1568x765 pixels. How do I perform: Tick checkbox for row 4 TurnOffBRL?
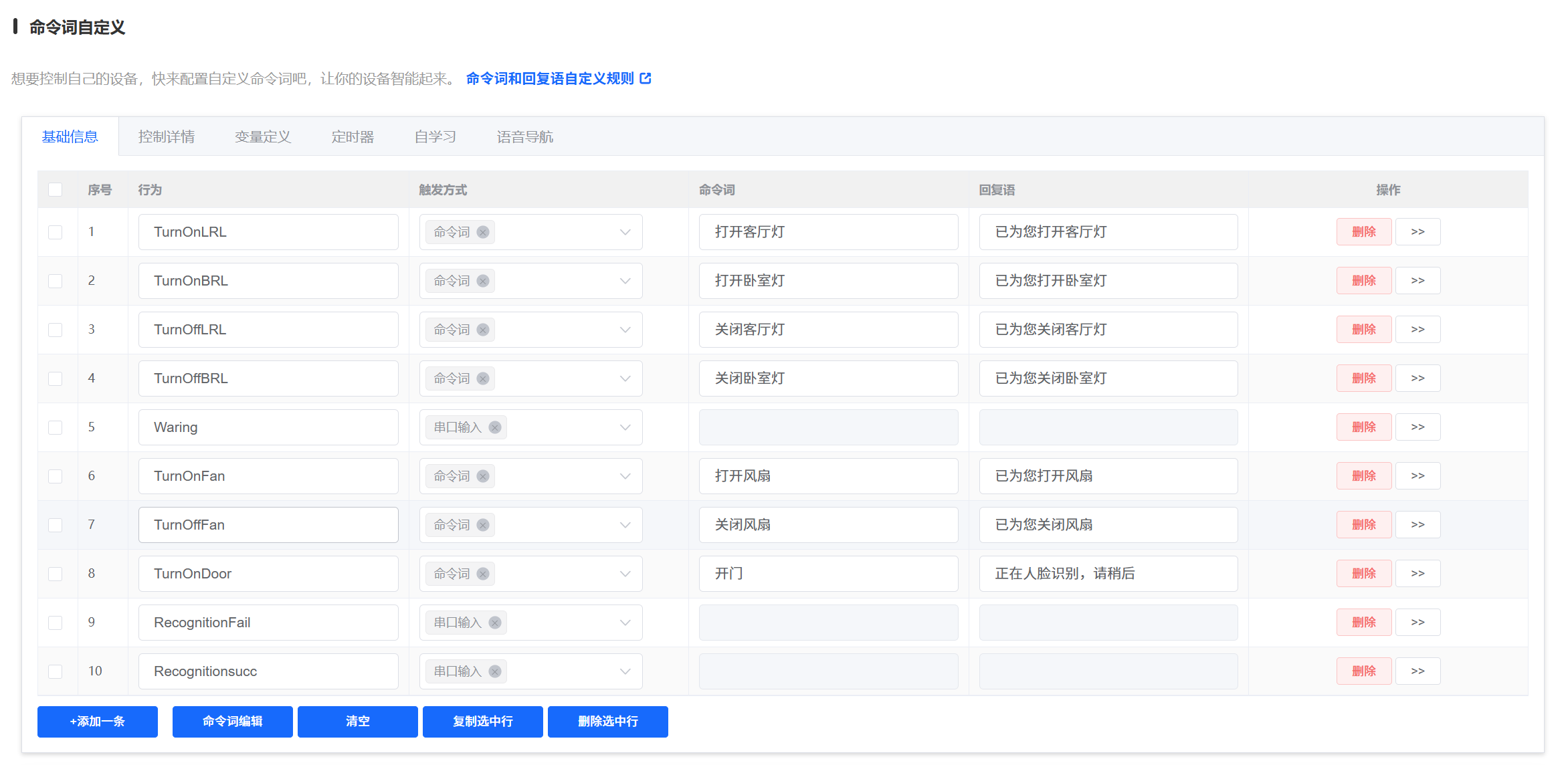(x=56, y=378)
